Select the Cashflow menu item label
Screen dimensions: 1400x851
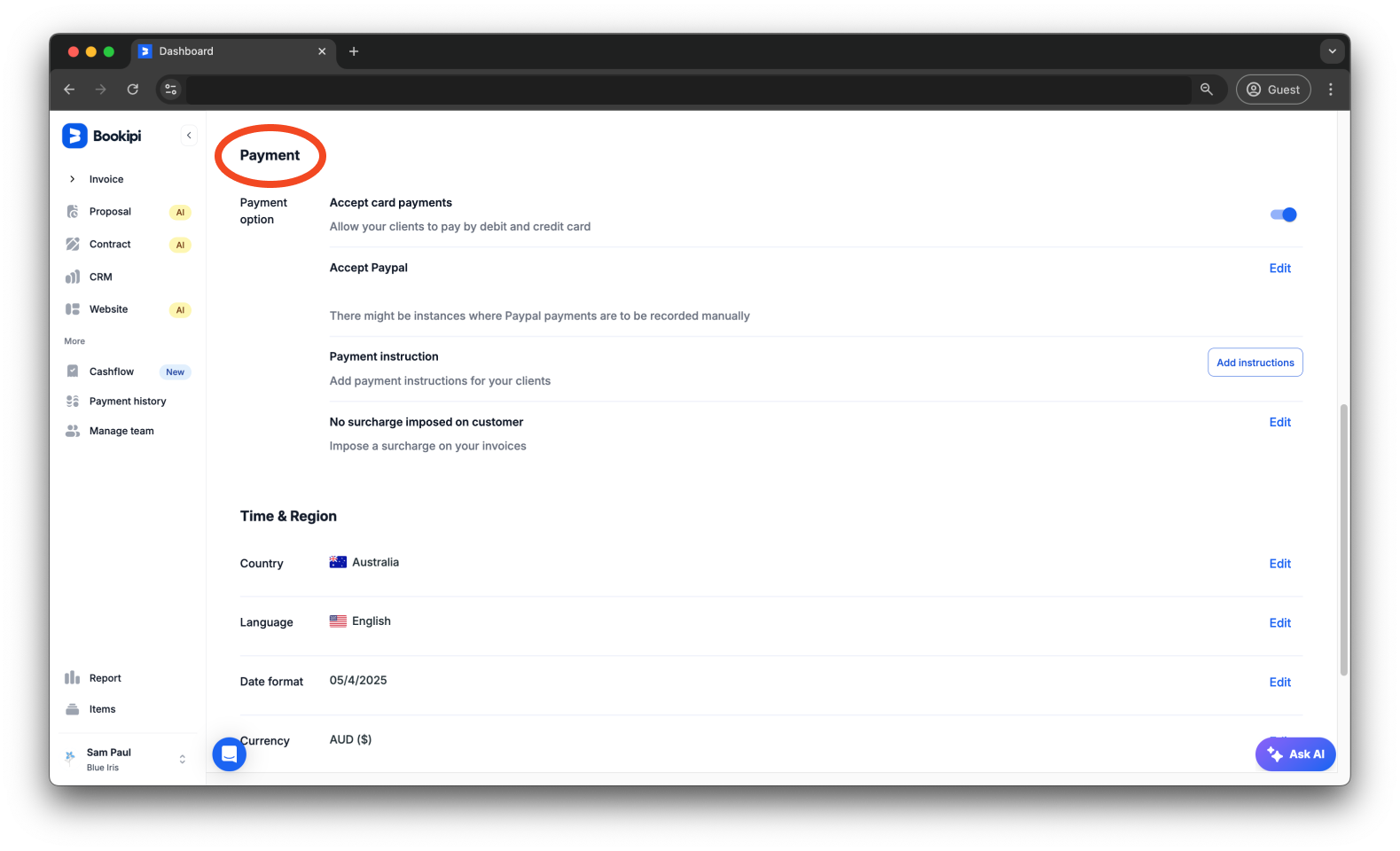111,371
